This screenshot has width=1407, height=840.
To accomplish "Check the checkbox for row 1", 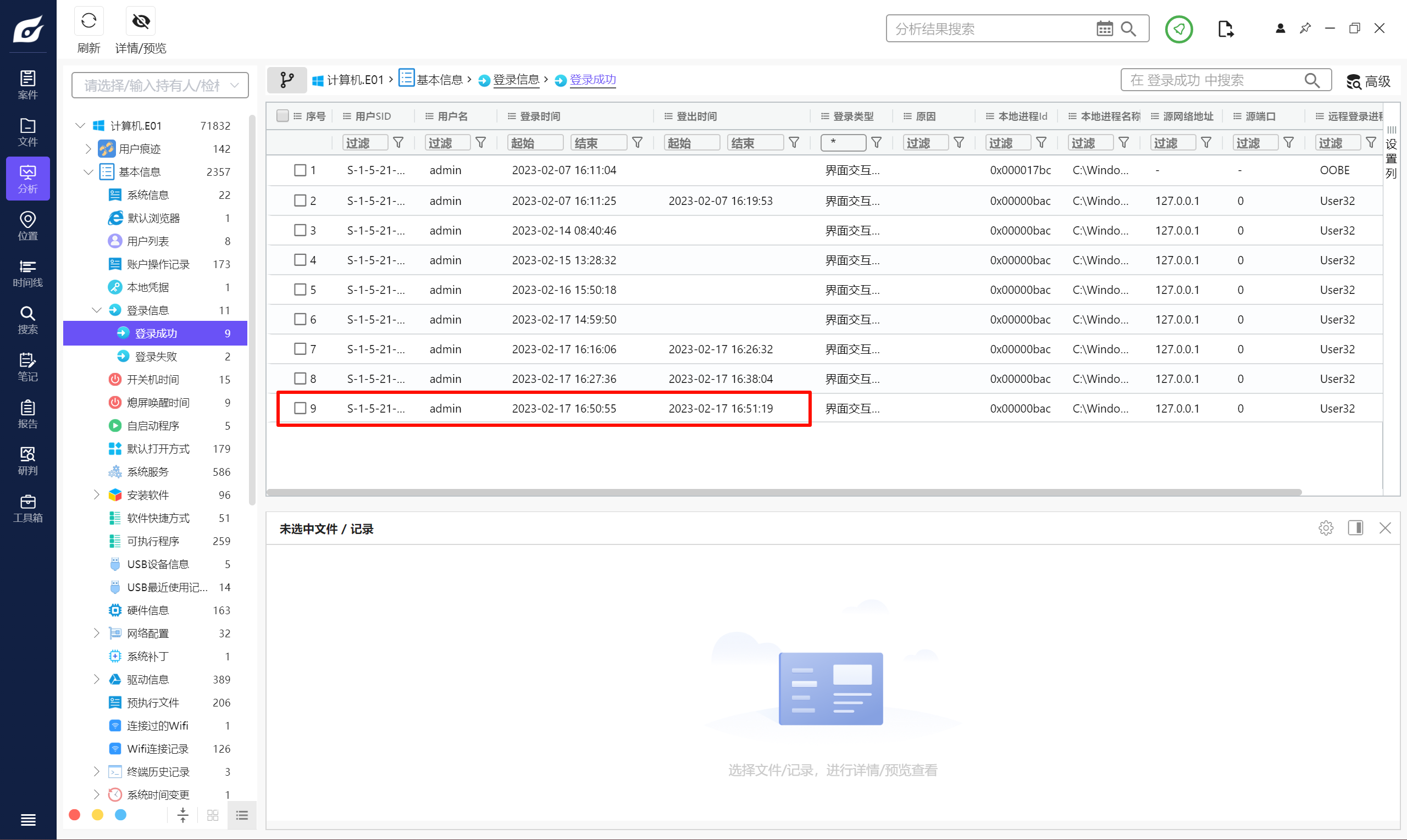I will tap(300, 170).
